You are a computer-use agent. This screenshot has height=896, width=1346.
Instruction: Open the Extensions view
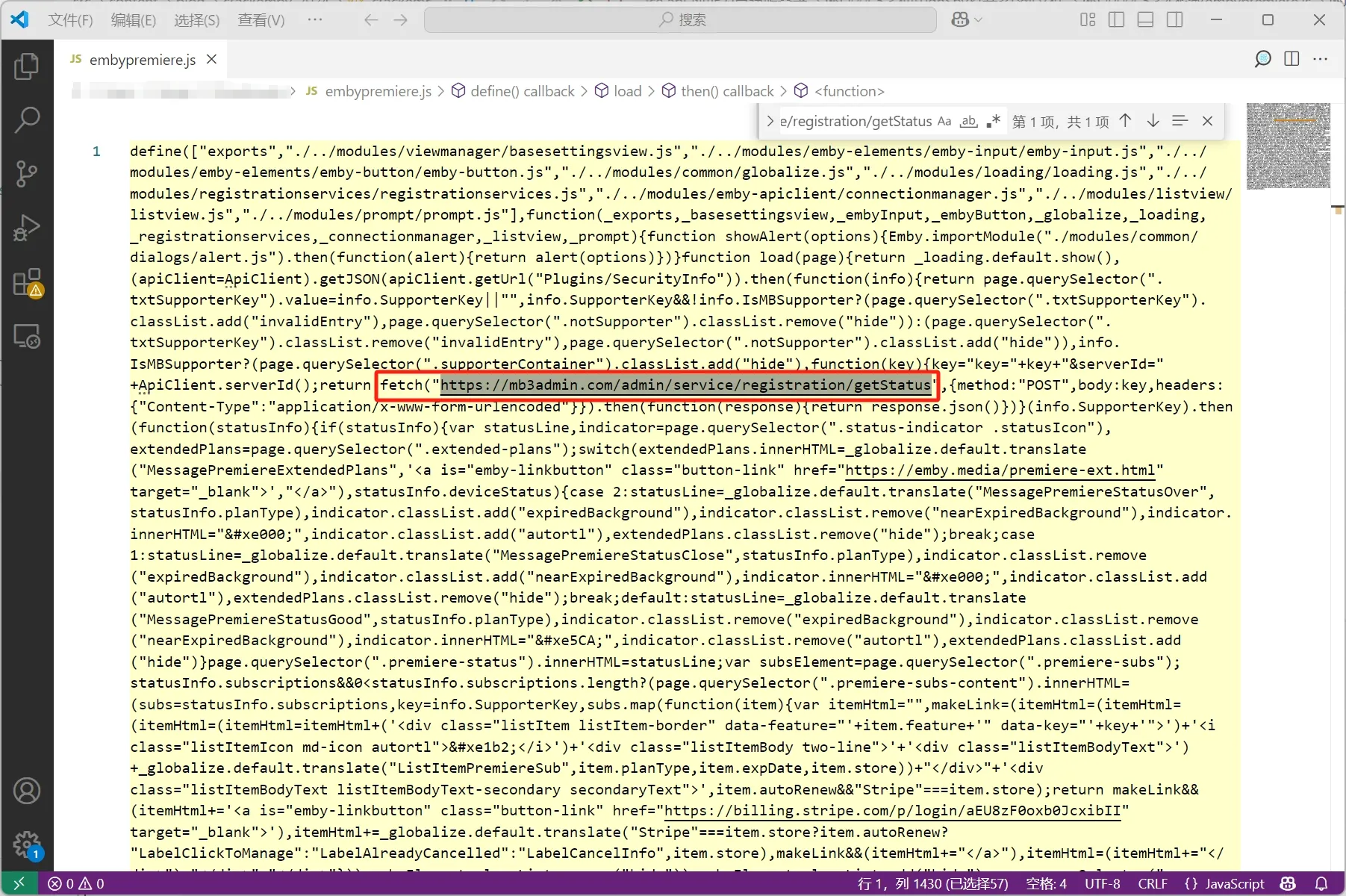pos(27,283)
